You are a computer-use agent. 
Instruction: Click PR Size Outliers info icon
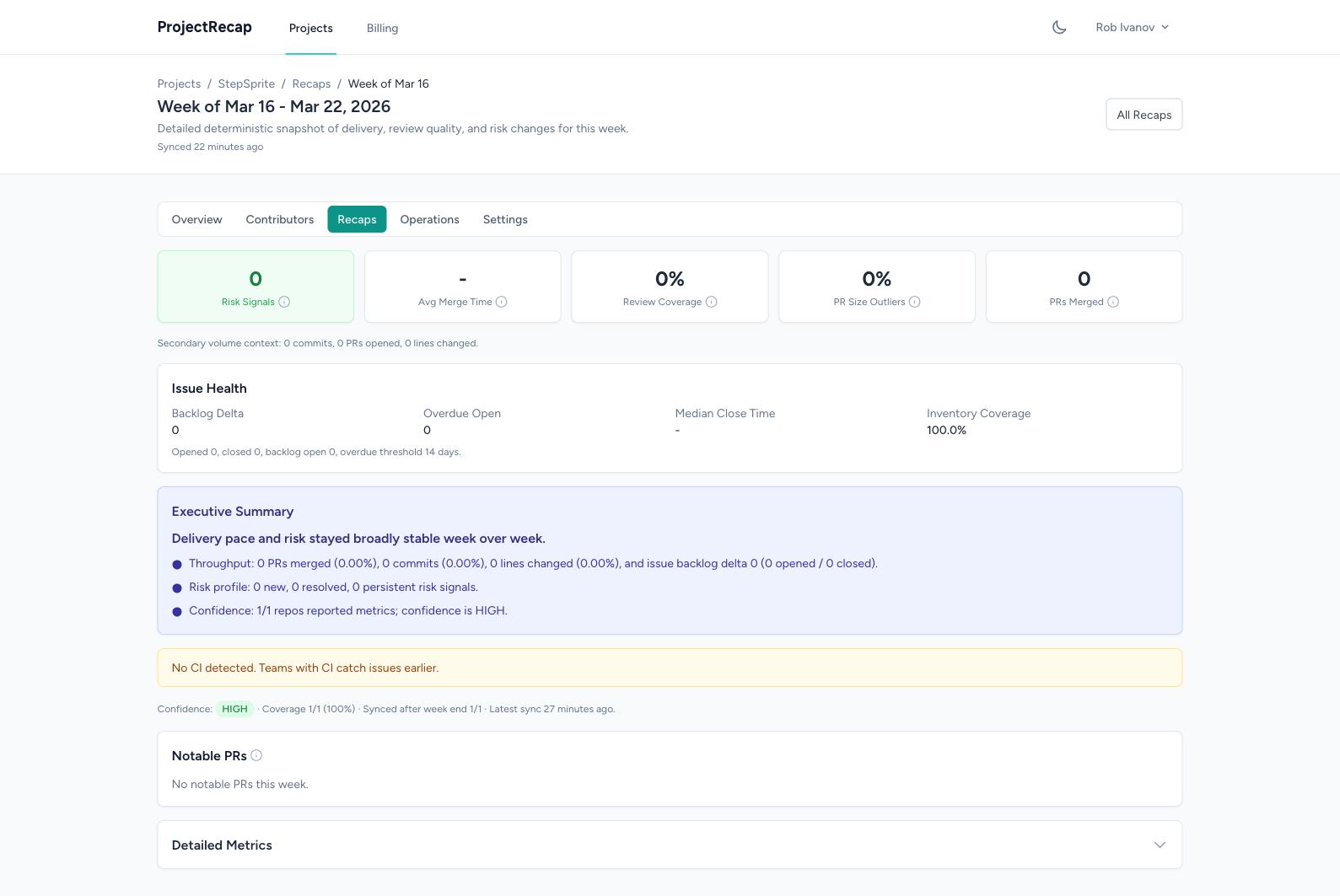(915, 302)
